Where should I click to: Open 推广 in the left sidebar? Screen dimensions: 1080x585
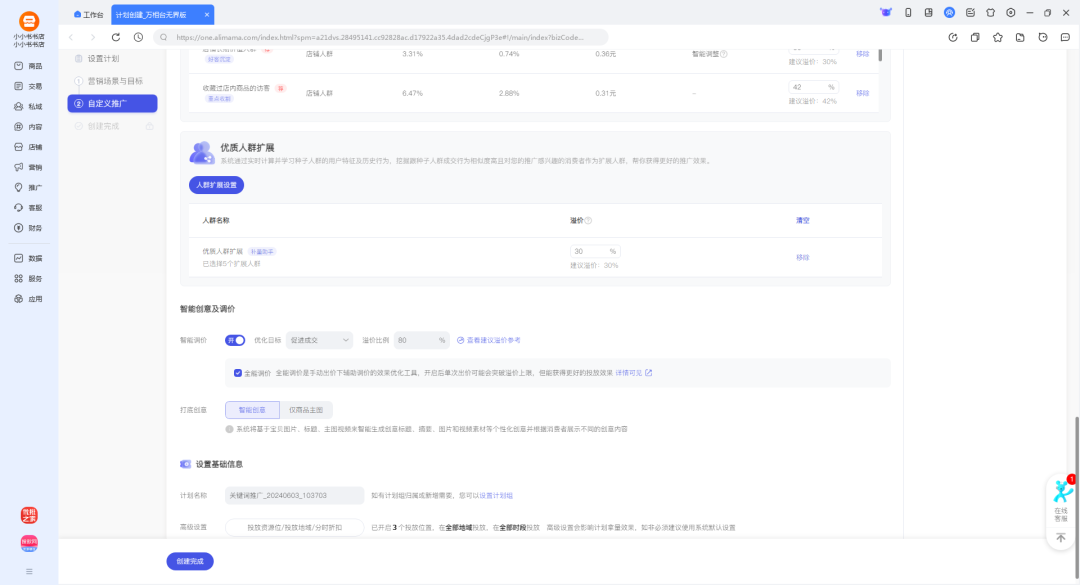click(x=29, y=187)
